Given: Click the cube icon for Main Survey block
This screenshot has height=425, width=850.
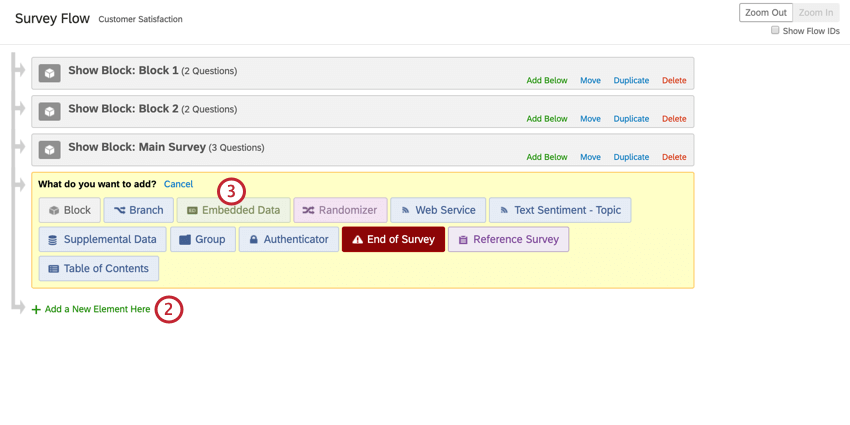Looking at the screenshot, I should point(49,150).
